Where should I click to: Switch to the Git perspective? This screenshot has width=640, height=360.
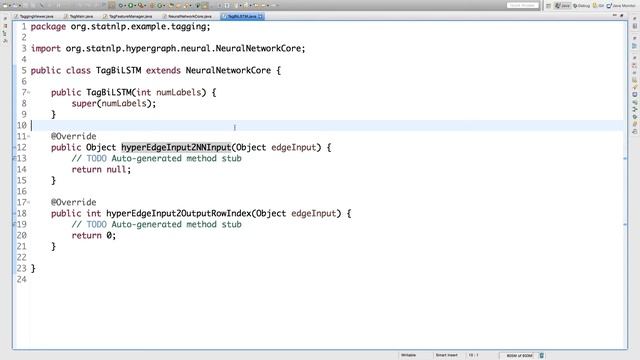(598, 6)
